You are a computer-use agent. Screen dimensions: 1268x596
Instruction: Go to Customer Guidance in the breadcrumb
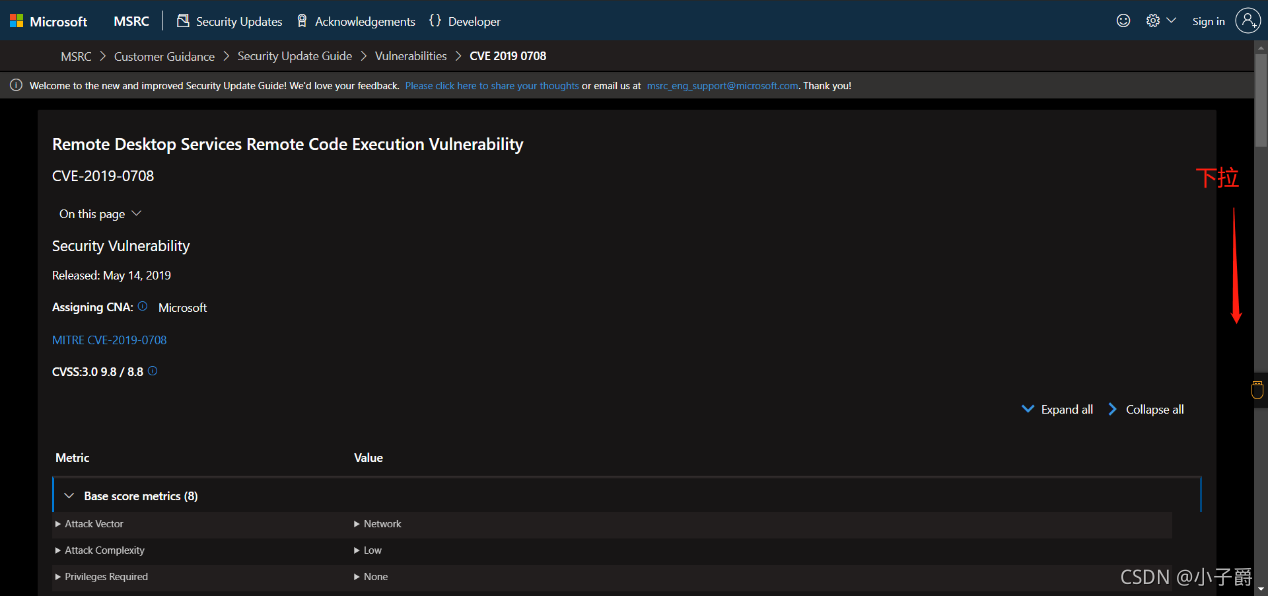[164, 56]
